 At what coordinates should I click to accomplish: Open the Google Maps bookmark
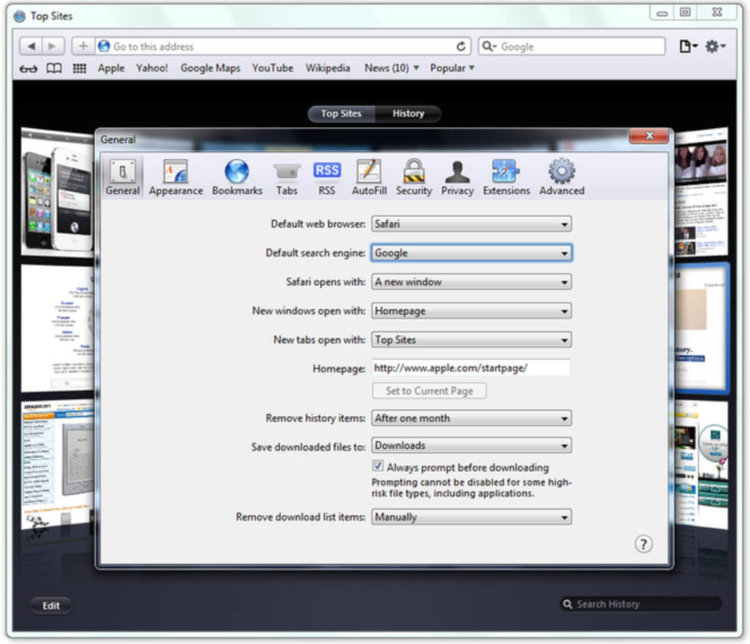(210, 68)
